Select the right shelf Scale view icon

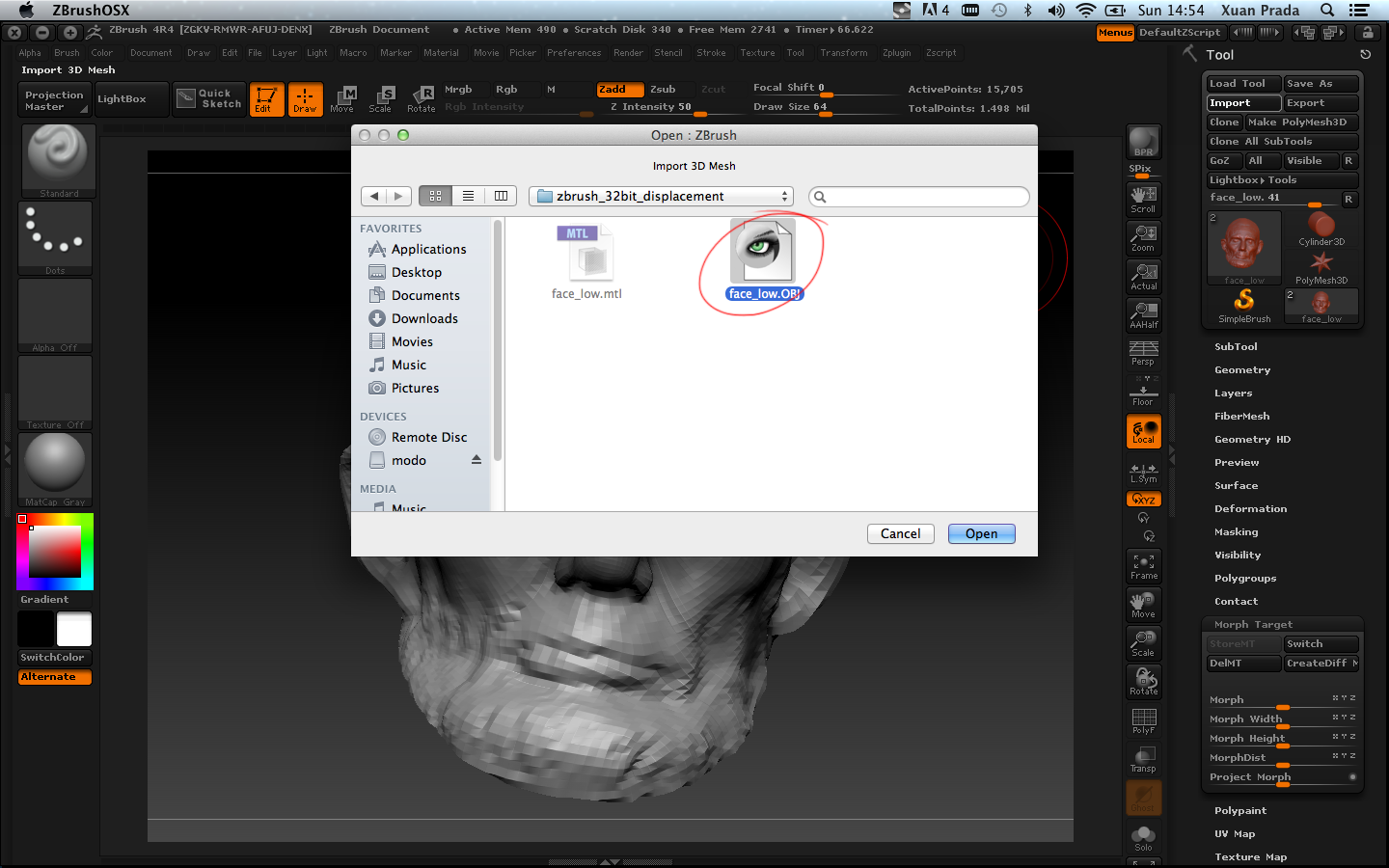pos(1144,643)
